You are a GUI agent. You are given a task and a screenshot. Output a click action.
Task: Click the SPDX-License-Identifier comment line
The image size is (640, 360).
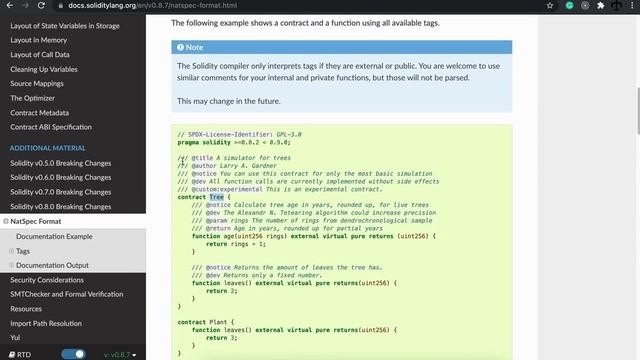[x=240, y=134]
